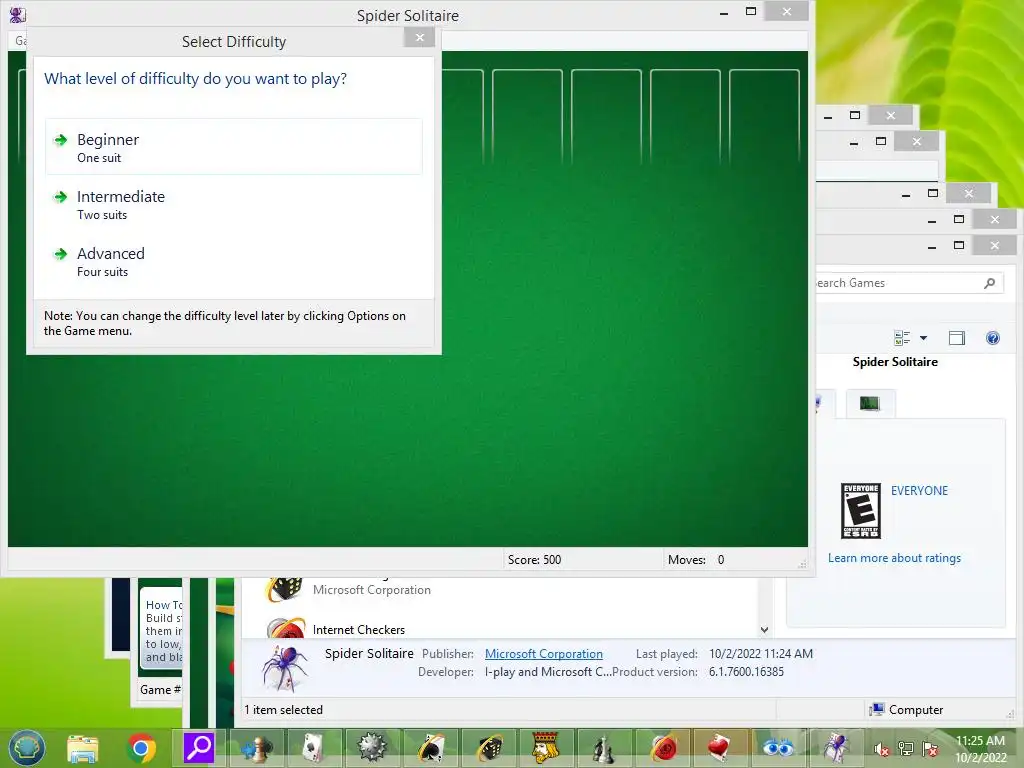1024x768 pixels.
Task: Click the muted volume tray icon
Action: (x=882, y=749)
